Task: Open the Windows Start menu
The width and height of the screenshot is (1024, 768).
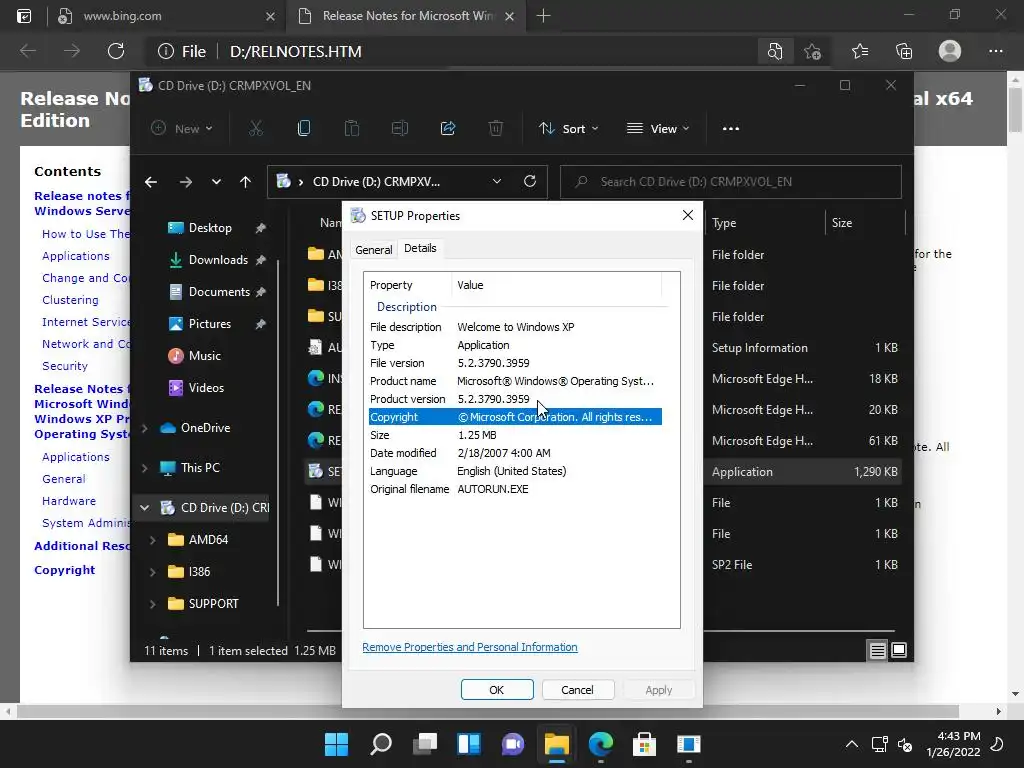Action: (x=337, y=744)
